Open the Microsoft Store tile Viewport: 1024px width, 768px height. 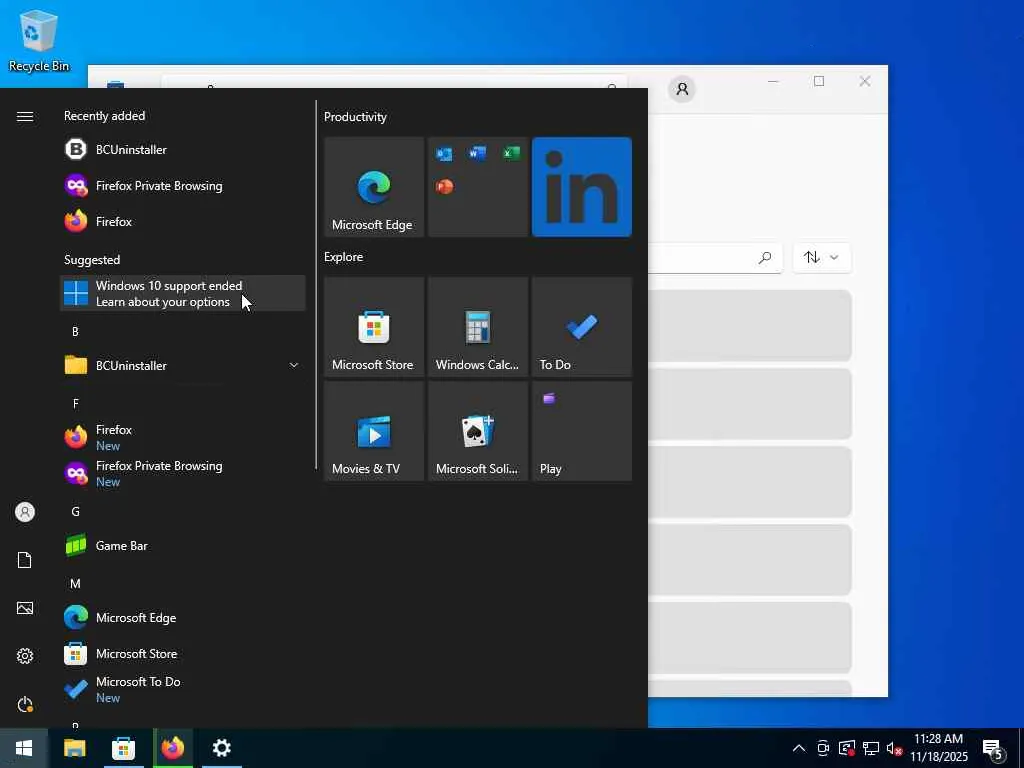(x=373, y=327)
